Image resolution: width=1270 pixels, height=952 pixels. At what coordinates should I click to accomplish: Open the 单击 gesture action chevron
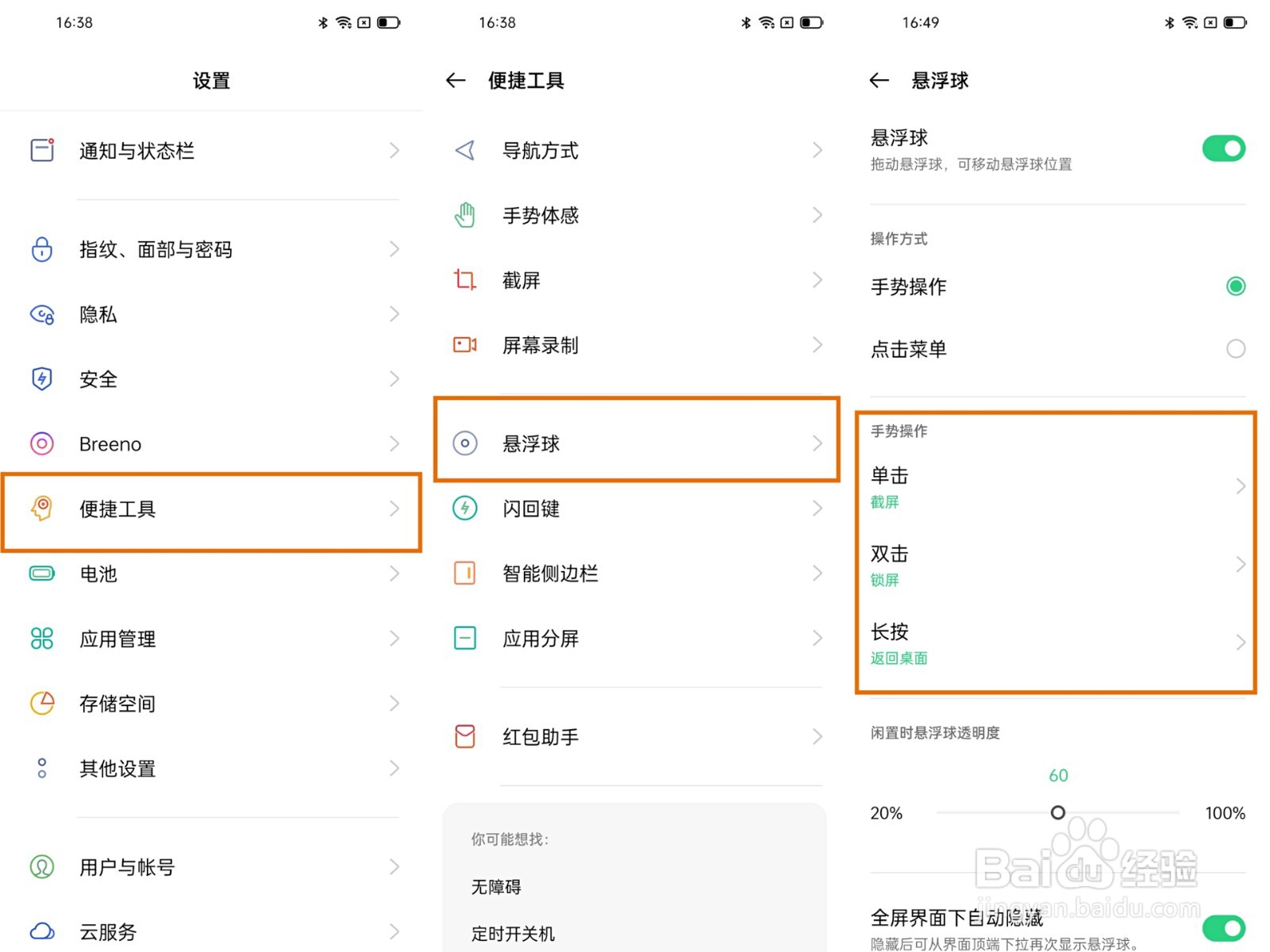click(1240, 486)
